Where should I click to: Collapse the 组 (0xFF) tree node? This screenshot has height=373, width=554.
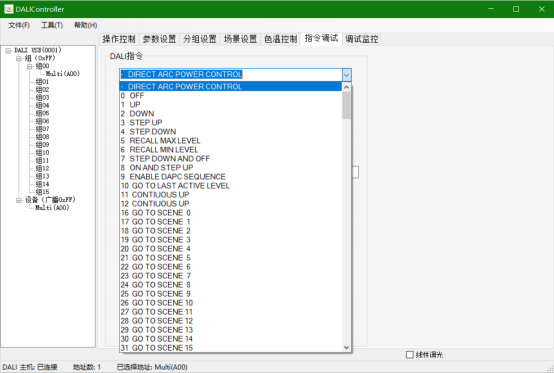point(19,58)
